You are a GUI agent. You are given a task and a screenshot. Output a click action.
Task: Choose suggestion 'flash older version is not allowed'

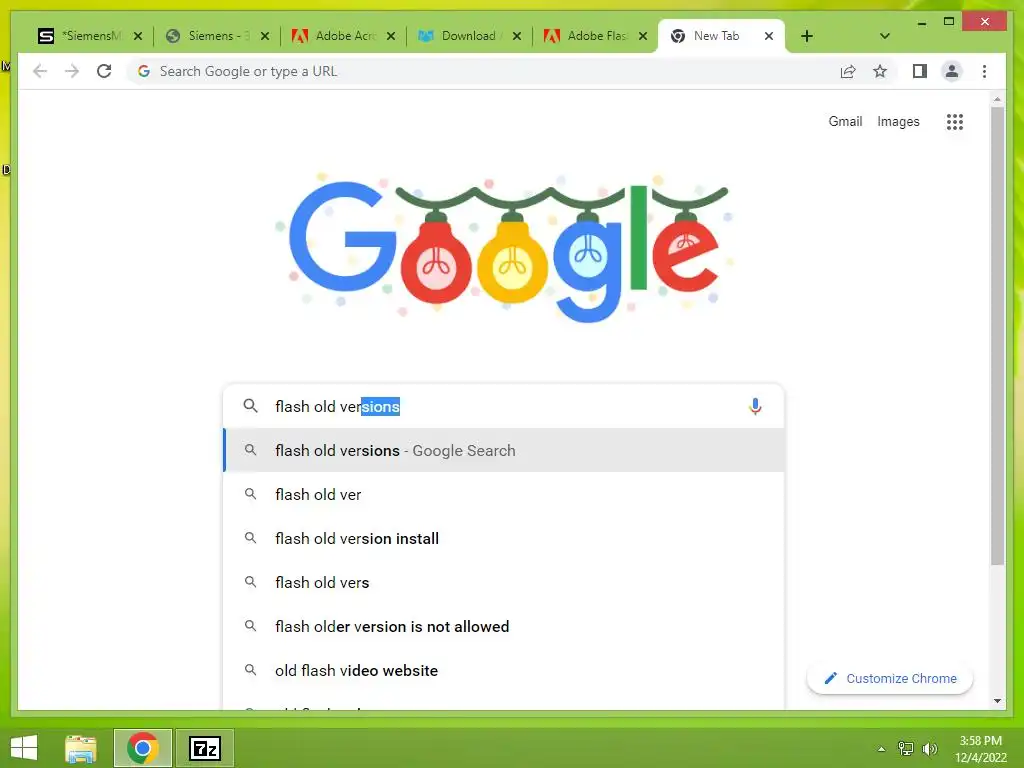504,626
